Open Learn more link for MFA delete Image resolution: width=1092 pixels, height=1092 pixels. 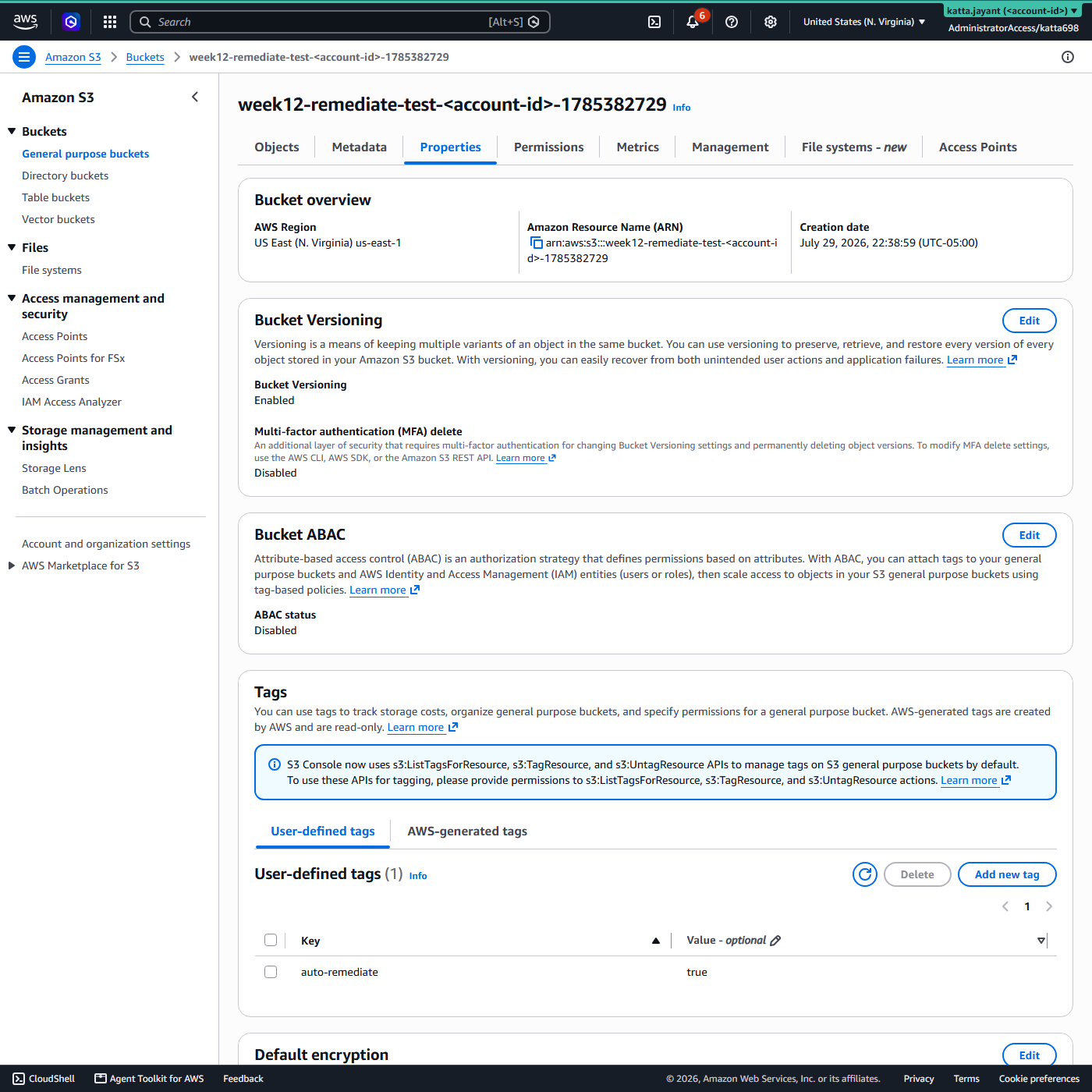click(526, 458)
